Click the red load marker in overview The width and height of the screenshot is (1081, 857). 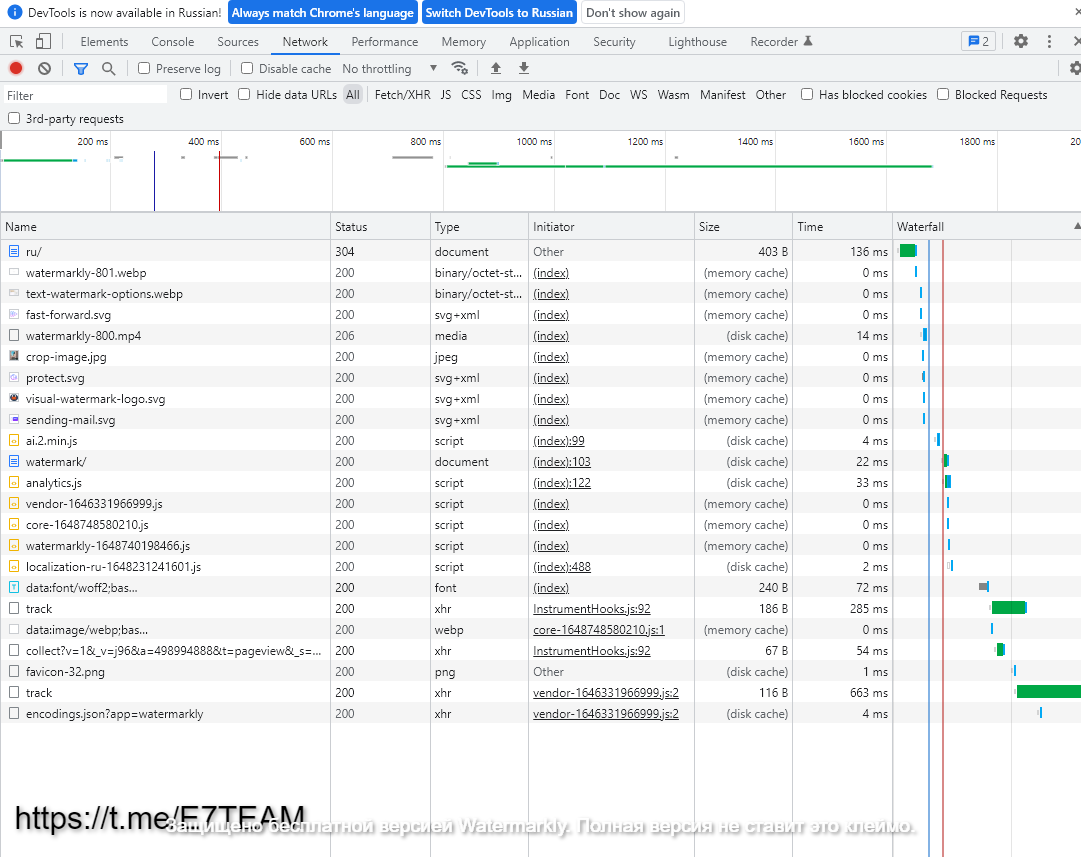point(219,181)
